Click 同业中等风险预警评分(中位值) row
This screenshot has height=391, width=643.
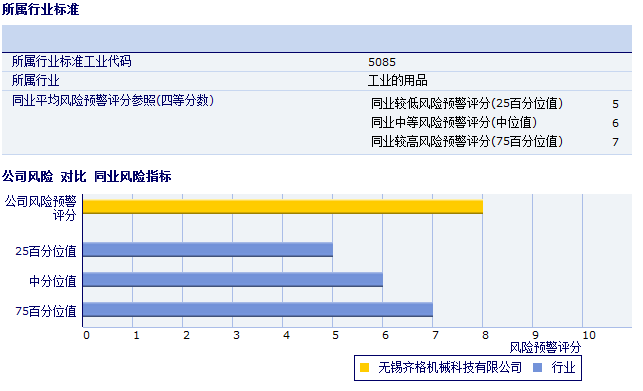pos(495,122)
